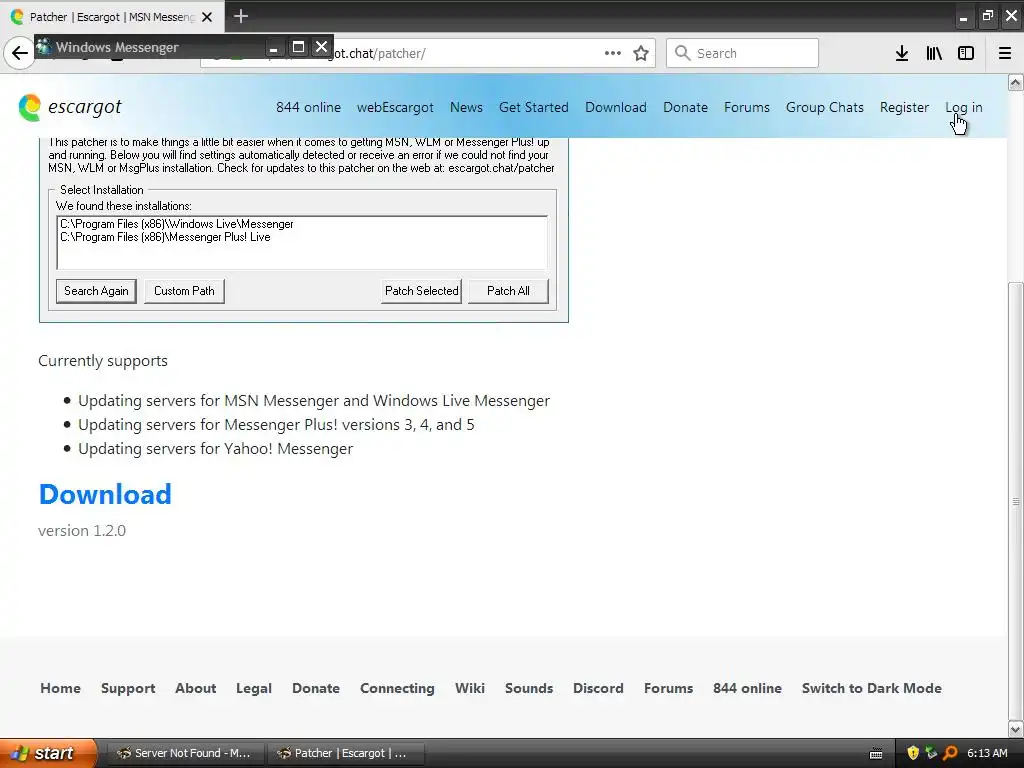1024x768 pixels.
Task: Open the page actions three-dot menu
Action: (613, 53)
